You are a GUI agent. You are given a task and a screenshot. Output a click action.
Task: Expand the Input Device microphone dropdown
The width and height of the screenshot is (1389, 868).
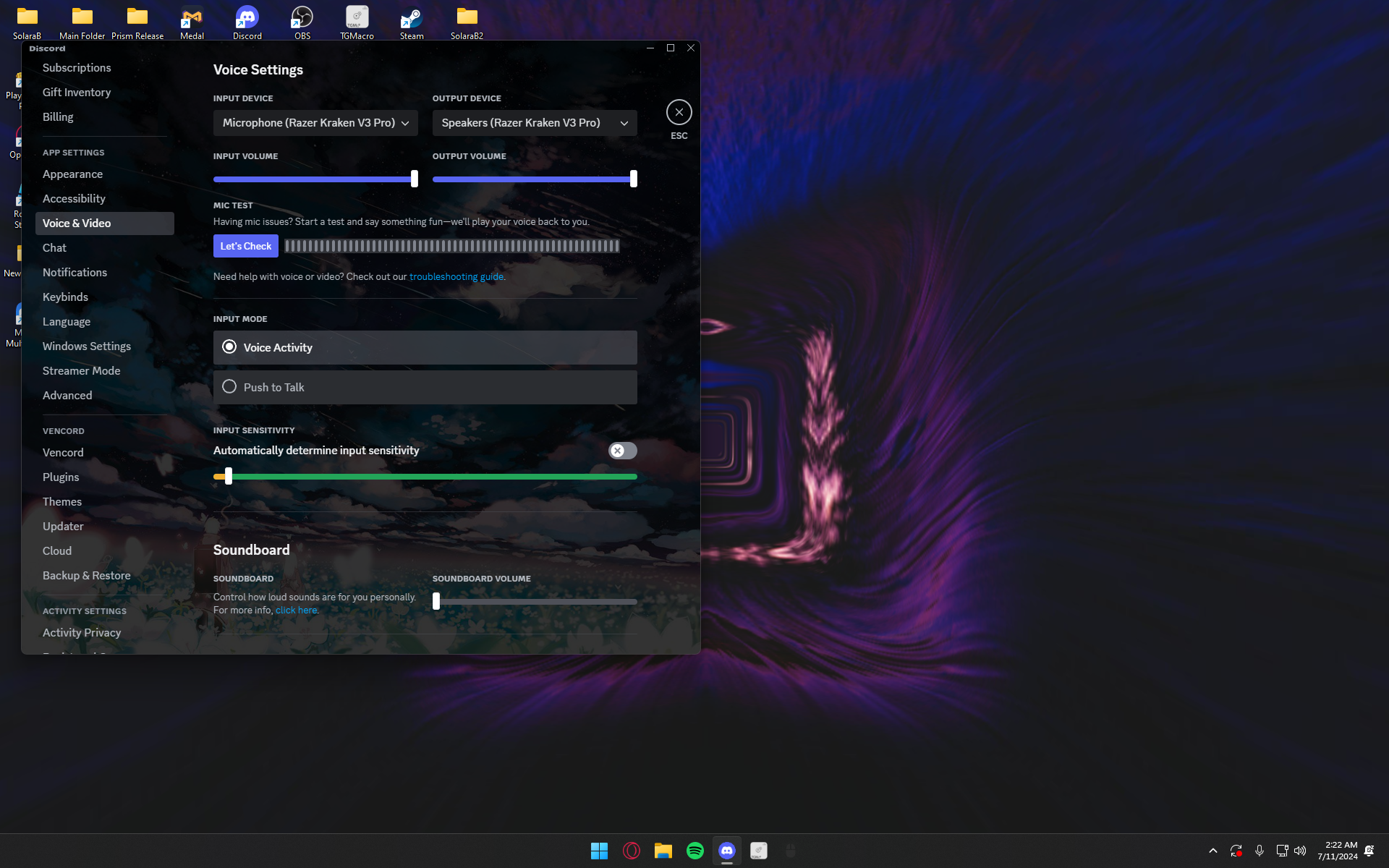315,123
